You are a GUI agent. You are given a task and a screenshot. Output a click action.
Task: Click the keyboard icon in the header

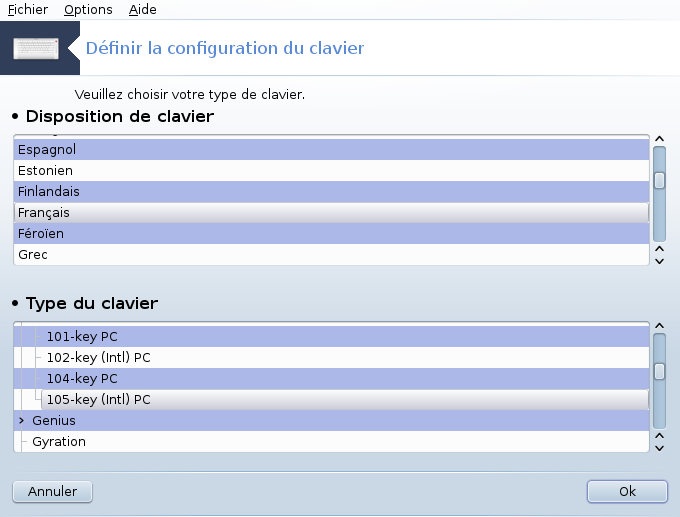click(x=36, y=48)
